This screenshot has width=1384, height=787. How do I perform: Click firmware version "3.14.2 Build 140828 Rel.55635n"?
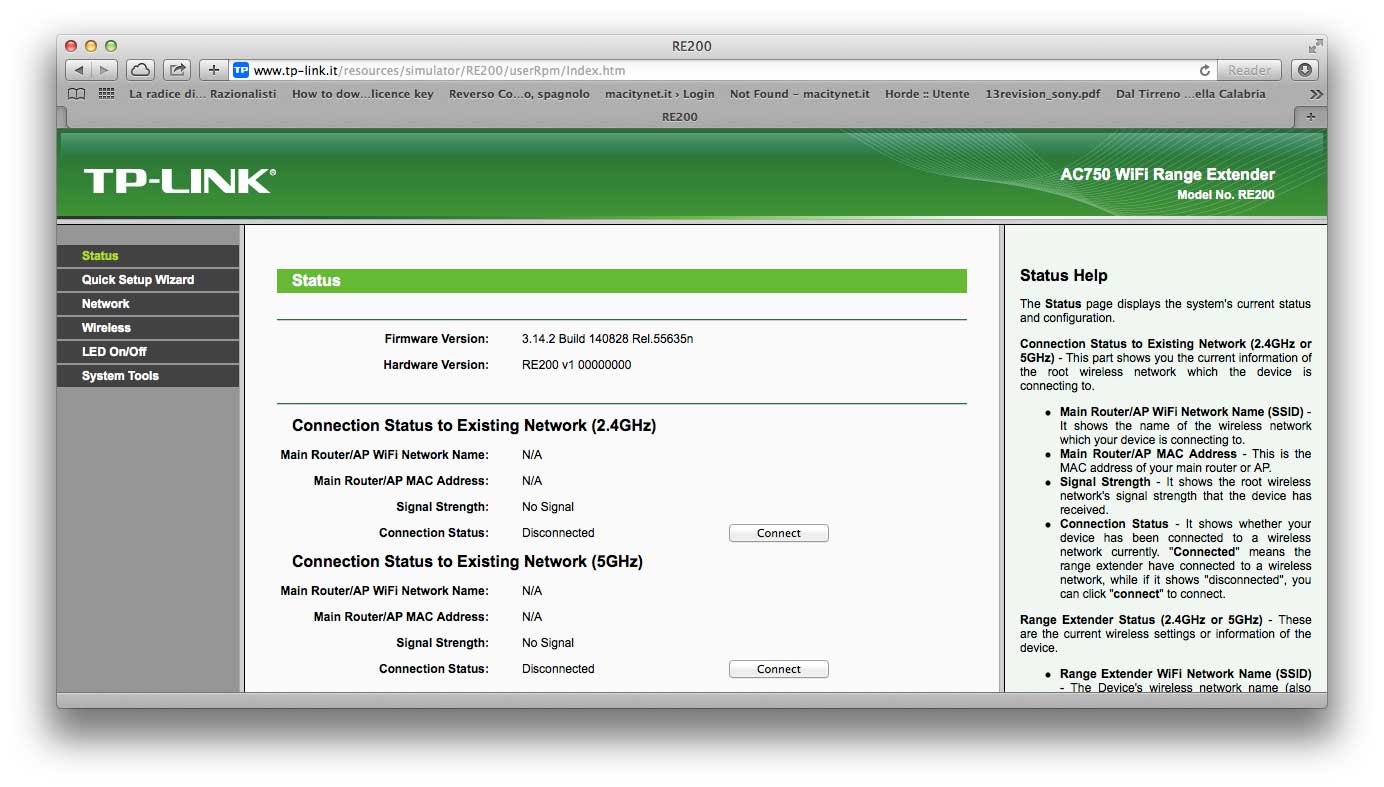click(607, 339)
